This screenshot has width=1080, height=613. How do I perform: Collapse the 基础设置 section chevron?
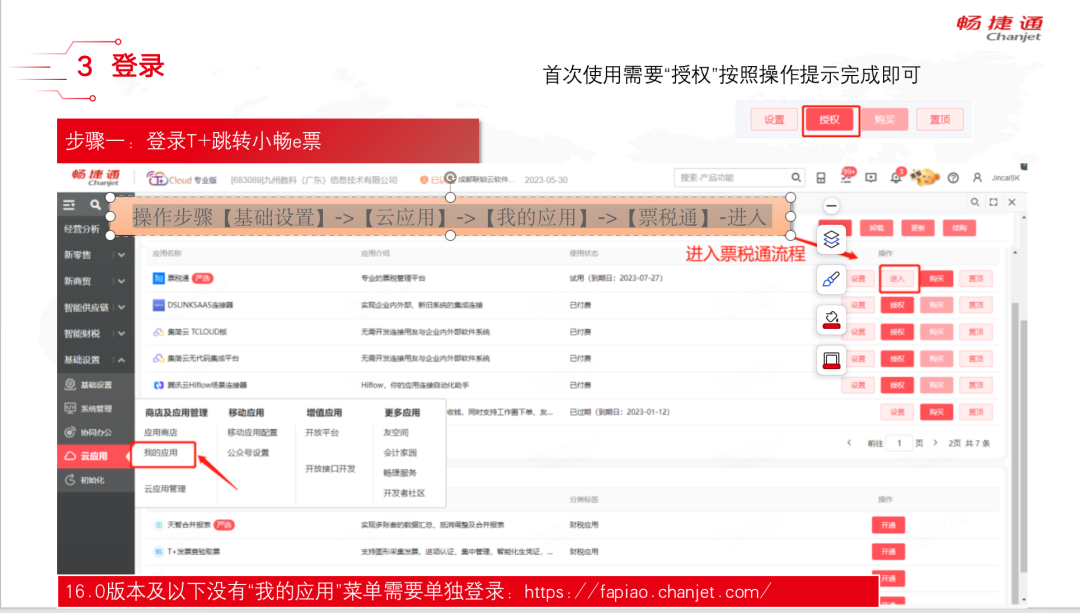tap(121, 360)
